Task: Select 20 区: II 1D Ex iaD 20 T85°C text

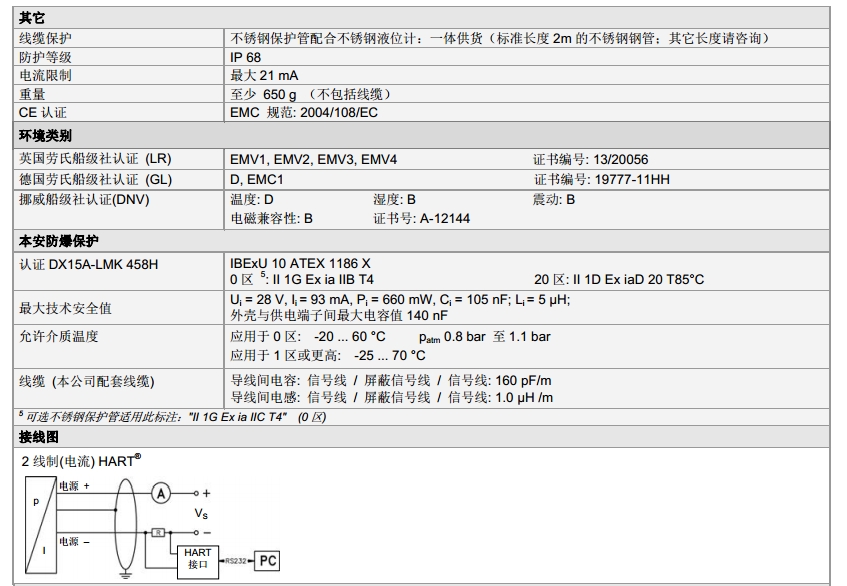Action: click(619, 280)
